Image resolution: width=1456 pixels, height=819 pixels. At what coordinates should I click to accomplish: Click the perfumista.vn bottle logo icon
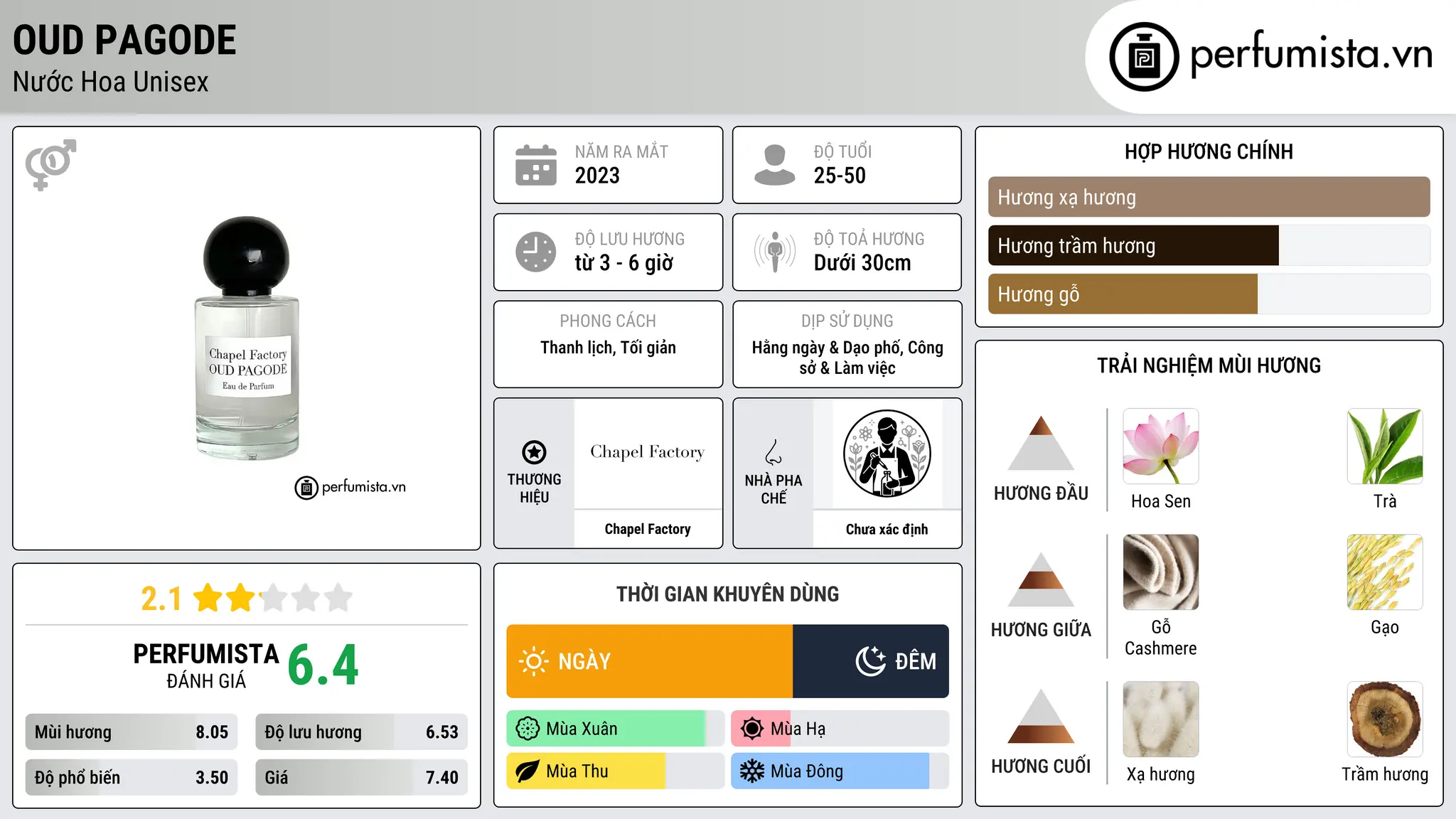pyautogui.click(x=1144, y=56)
